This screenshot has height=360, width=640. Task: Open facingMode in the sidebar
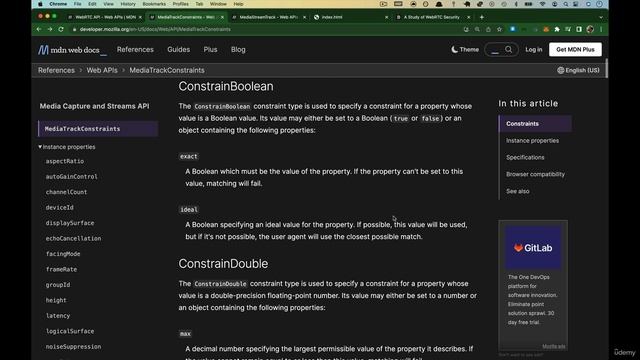click(x=63, y=254)
